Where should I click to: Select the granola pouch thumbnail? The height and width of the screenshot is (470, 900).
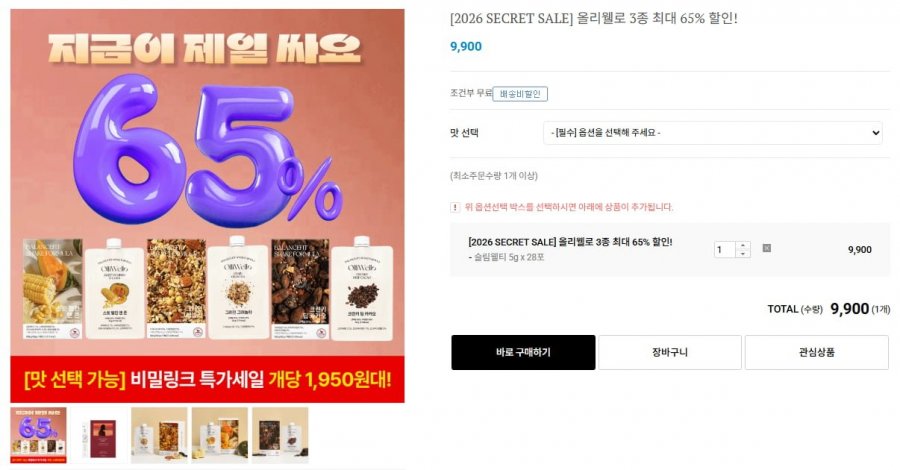coord(159,436)
